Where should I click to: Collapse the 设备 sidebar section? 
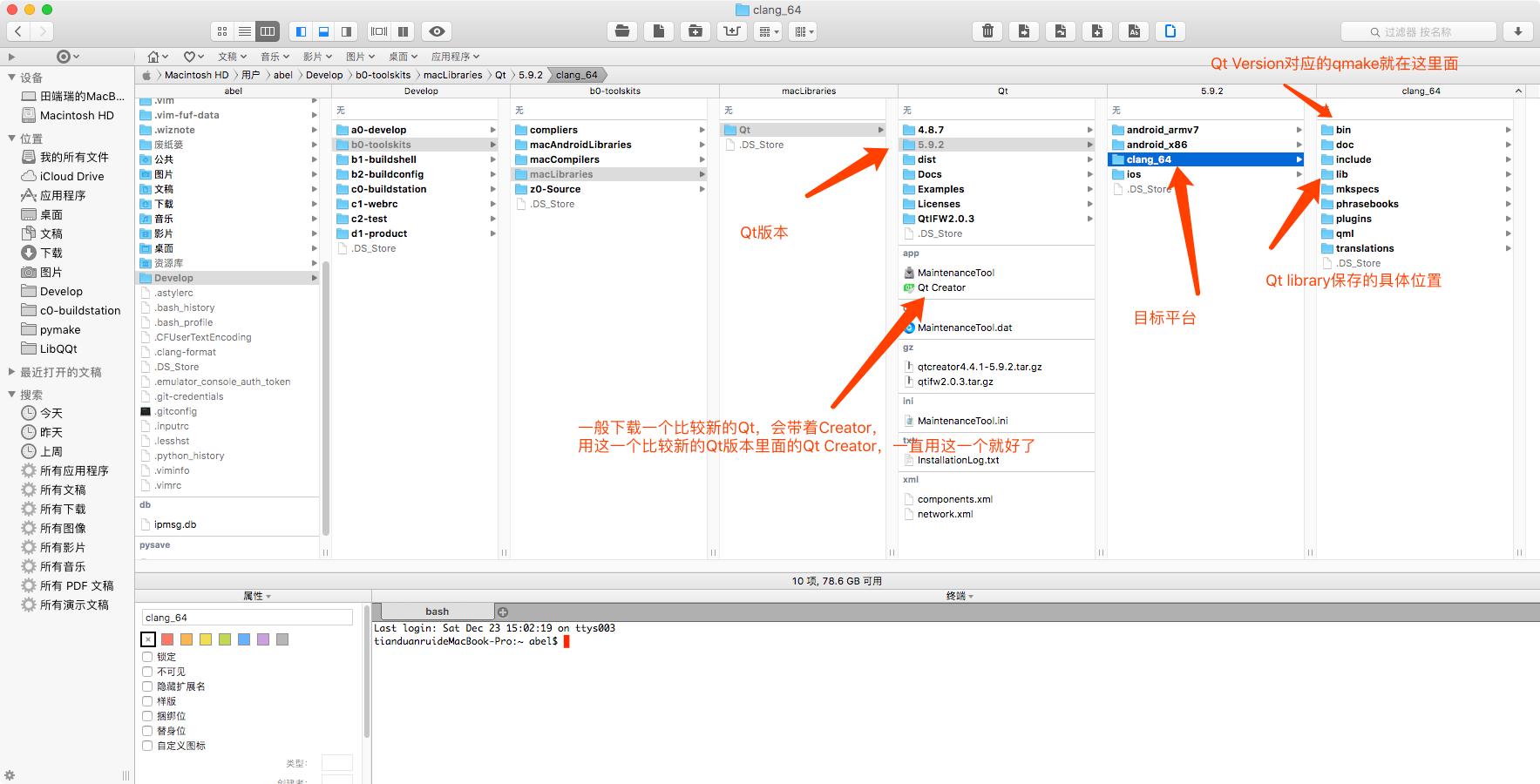11,78
